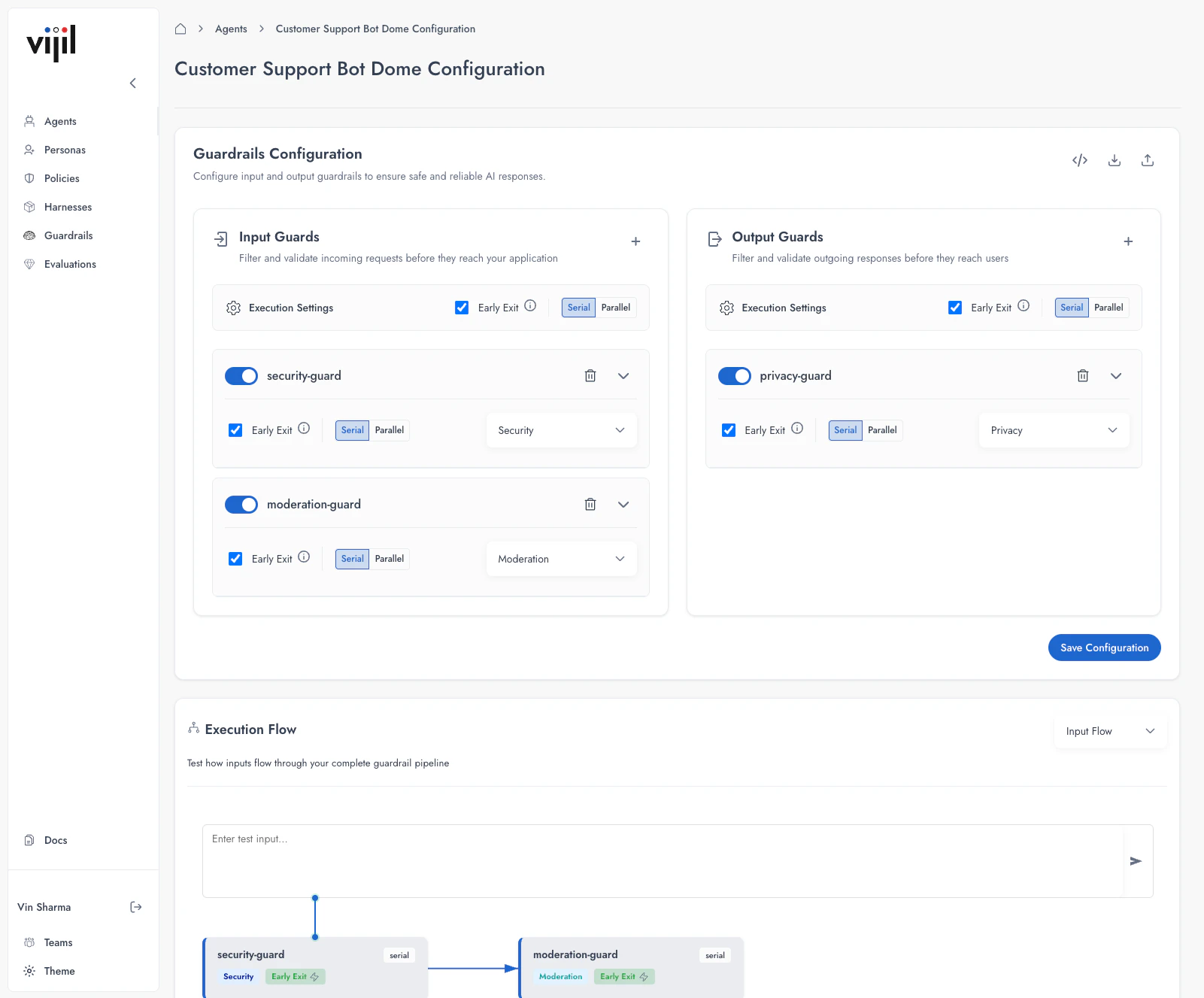Select Parallel in Input Execution Settings

[x=616, y=308]
